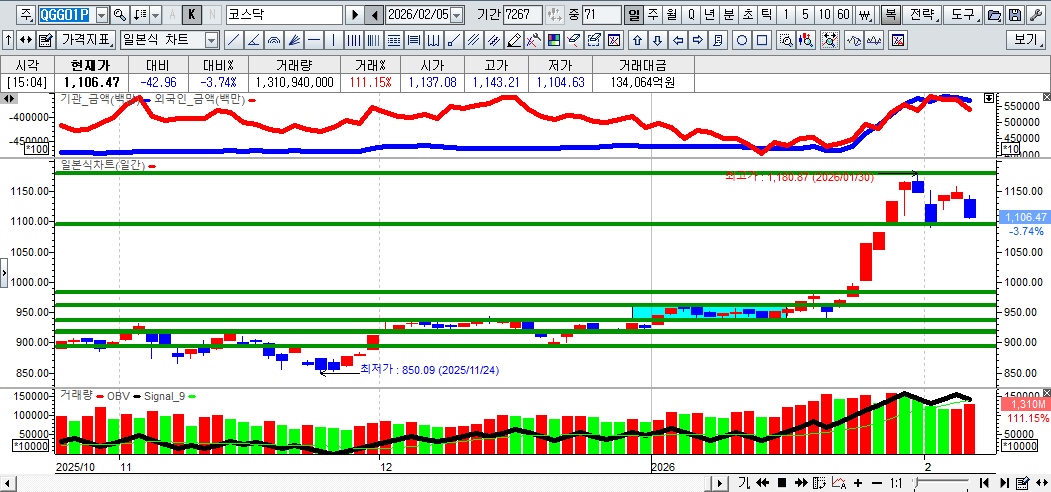Select the ellipse shape drawing tool
This screenshot has height=492, width=1051.
[742, 40]
